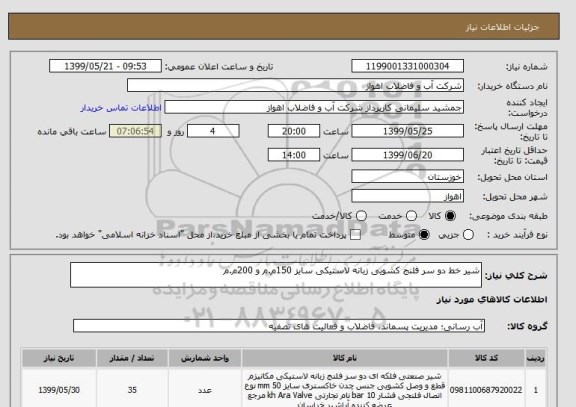Click the واحد شمارش column header
576x407 pixels.
[205, 358]
